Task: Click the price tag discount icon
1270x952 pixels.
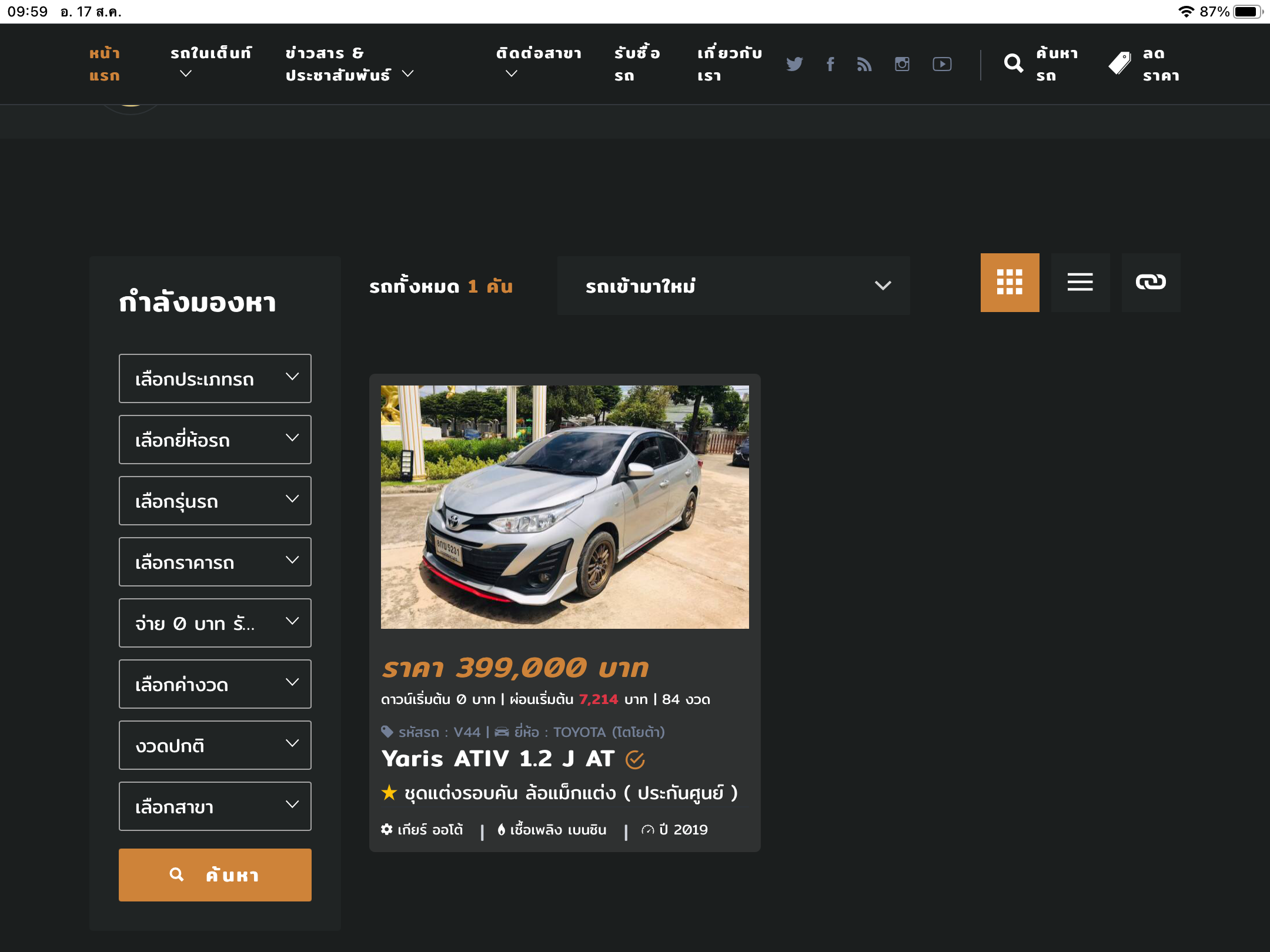Action: (1119, 63)
